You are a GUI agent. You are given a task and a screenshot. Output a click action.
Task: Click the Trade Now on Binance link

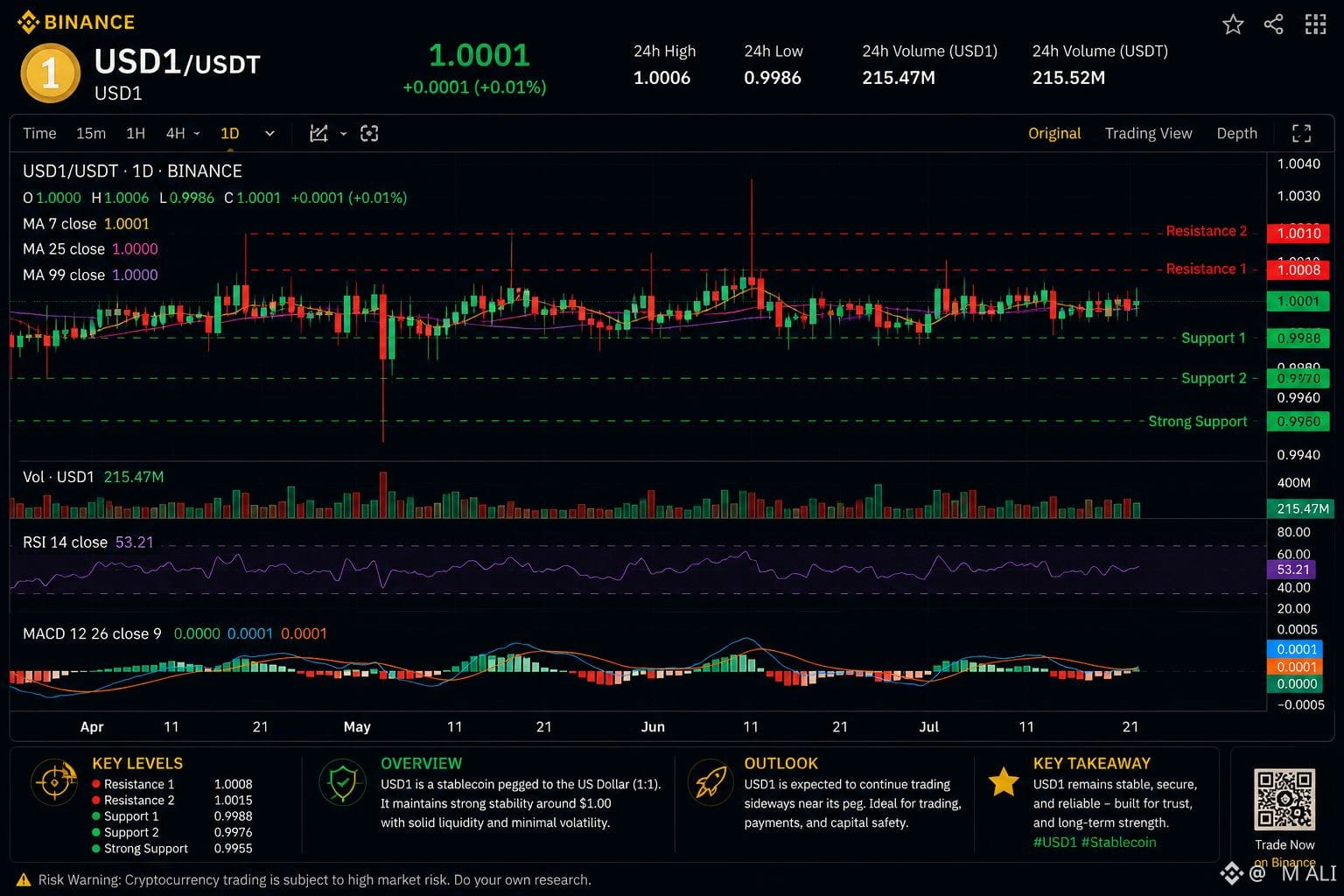[x=1284, y=853]
